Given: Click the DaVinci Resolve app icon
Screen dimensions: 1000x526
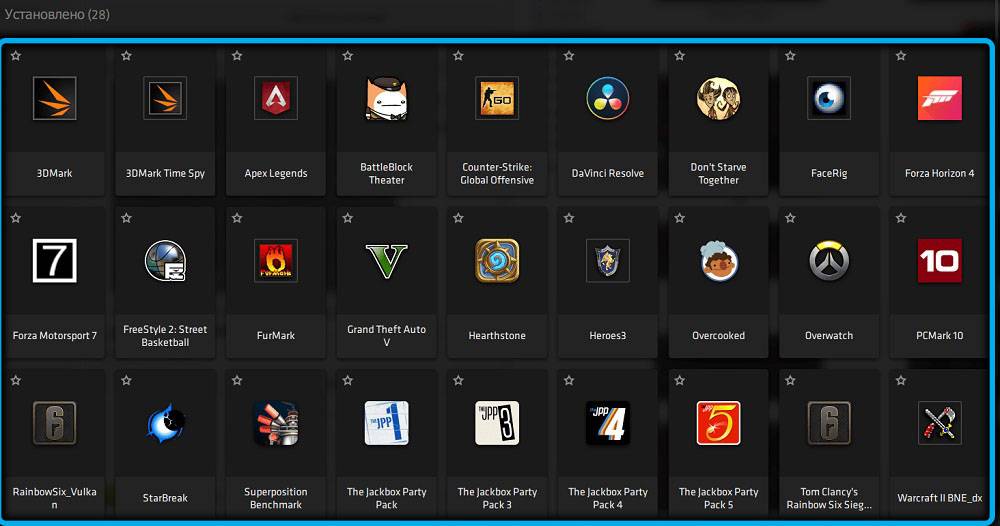Looking at the screenshot, I should pos(607,98).
